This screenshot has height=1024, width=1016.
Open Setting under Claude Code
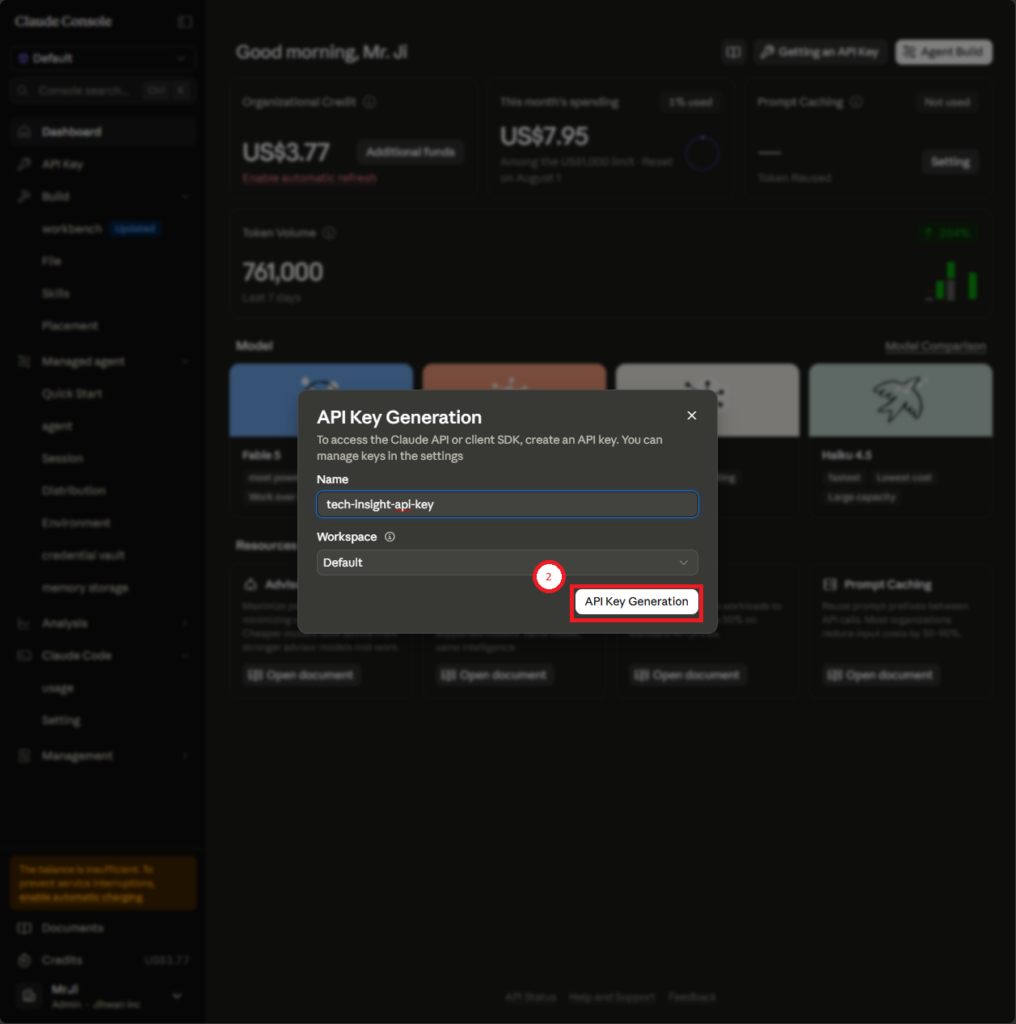click(61, 720)
